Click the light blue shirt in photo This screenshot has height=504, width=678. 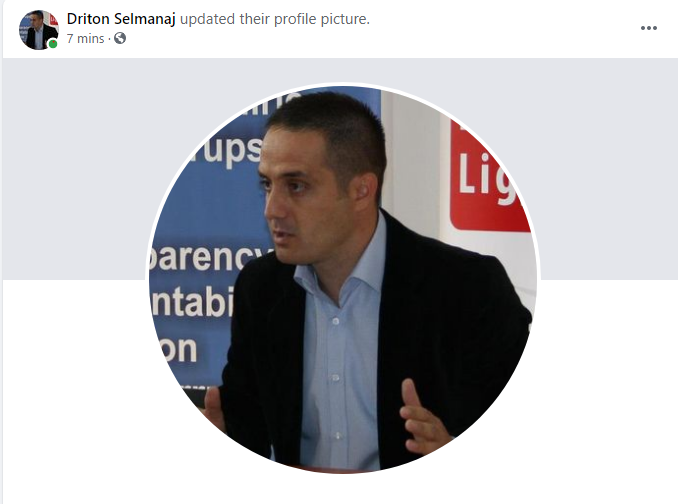click(x=339, y=346)
